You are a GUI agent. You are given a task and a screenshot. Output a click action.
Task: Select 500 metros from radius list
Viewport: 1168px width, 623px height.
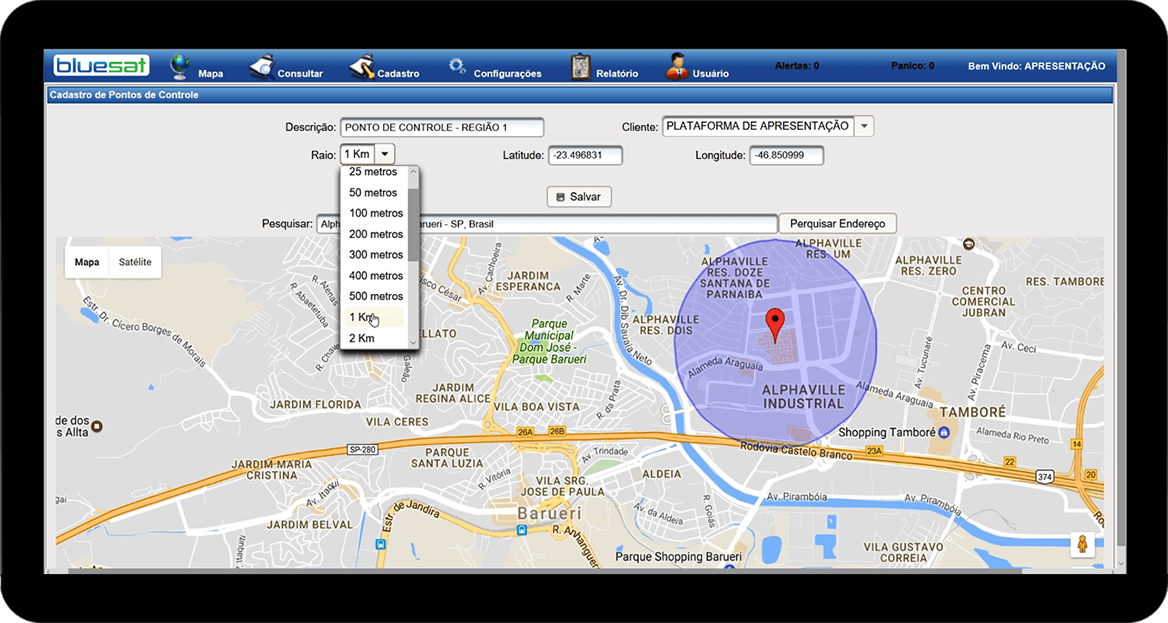(x=375, y=296)
